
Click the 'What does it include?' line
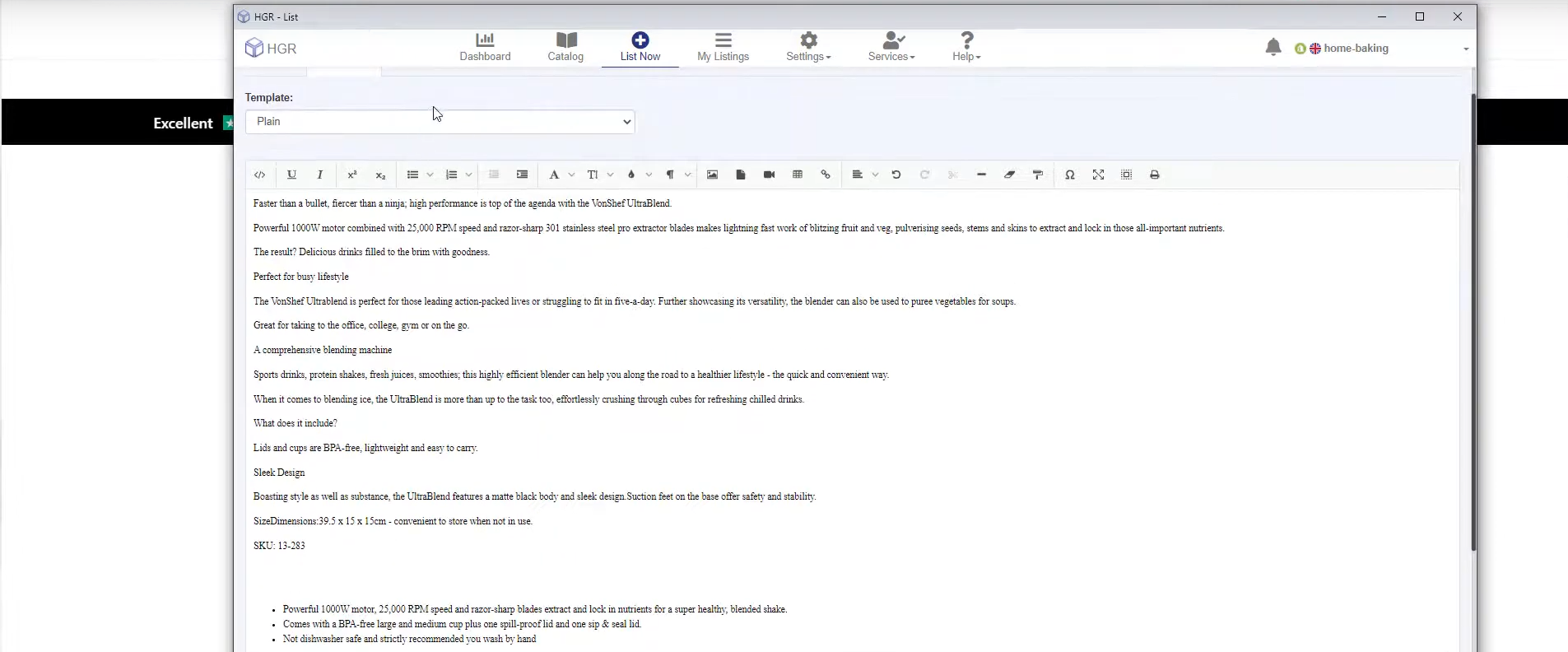pyautogui.click(x=295, y=423)
